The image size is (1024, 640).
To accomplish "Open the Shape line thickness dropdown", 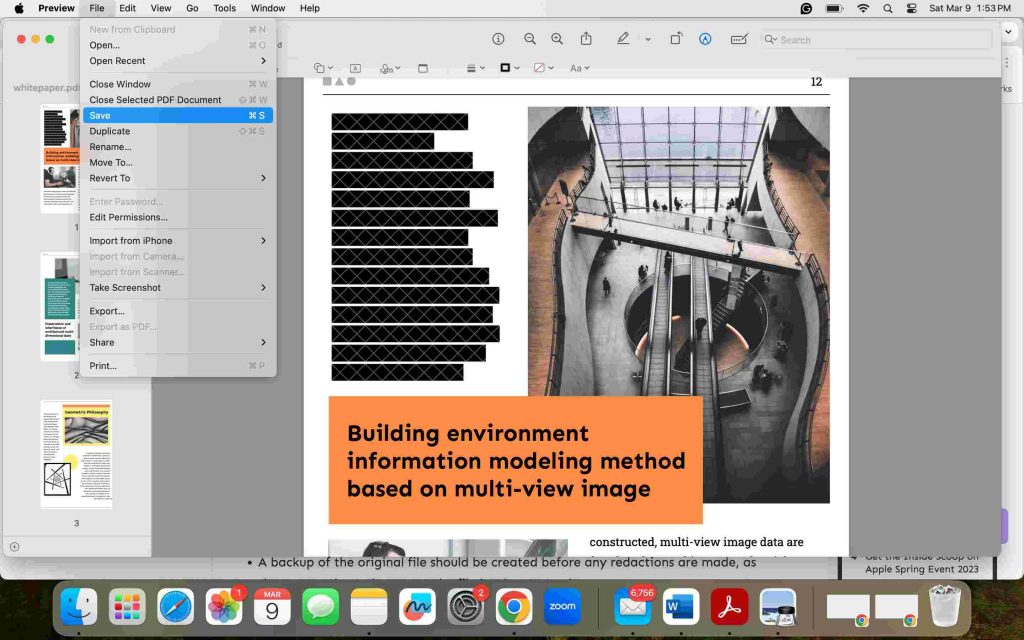I will pos(472,68).
